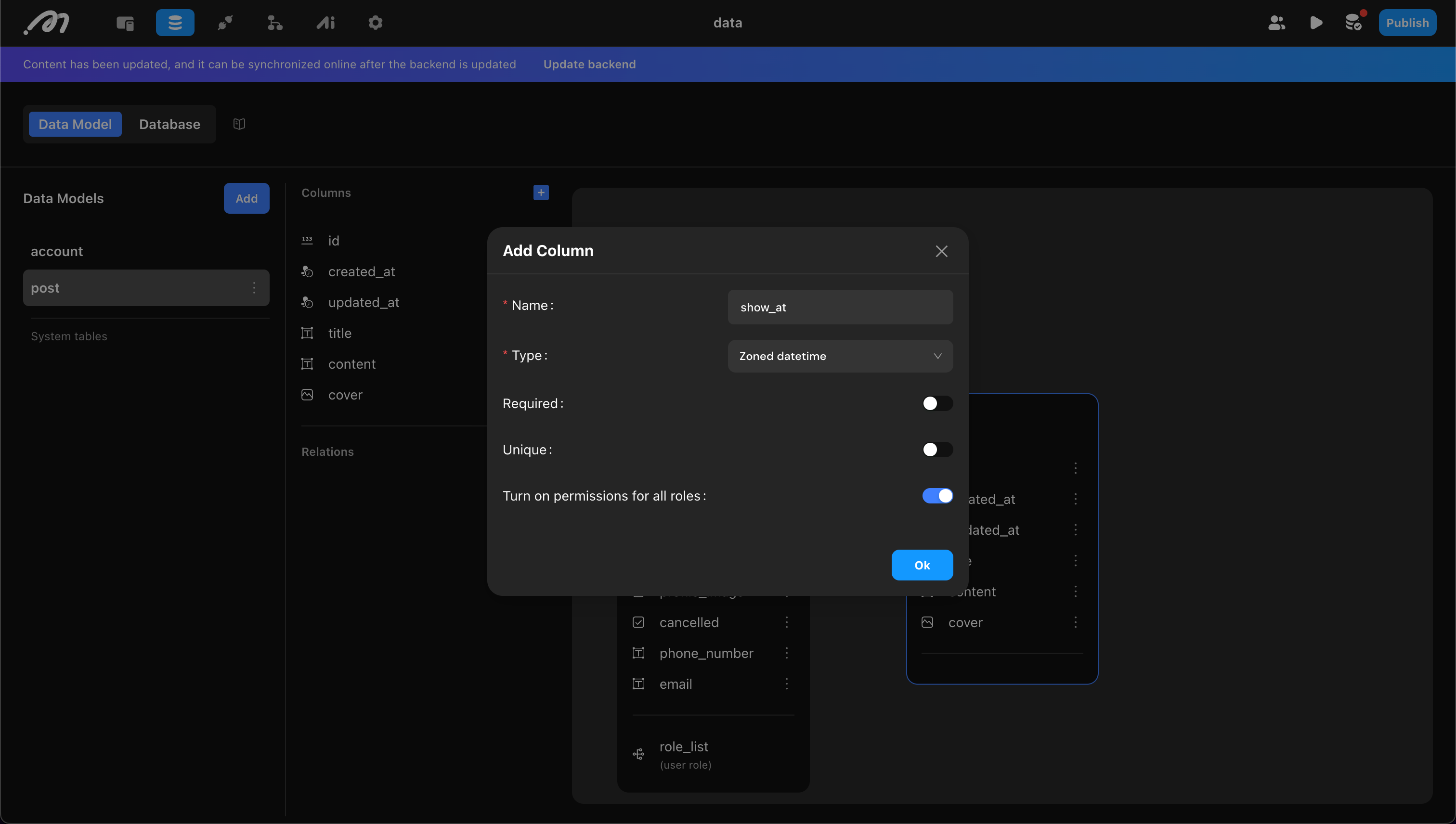Click the Name input field
This screenshot has height=824, width=1456.
pos(840,307)
